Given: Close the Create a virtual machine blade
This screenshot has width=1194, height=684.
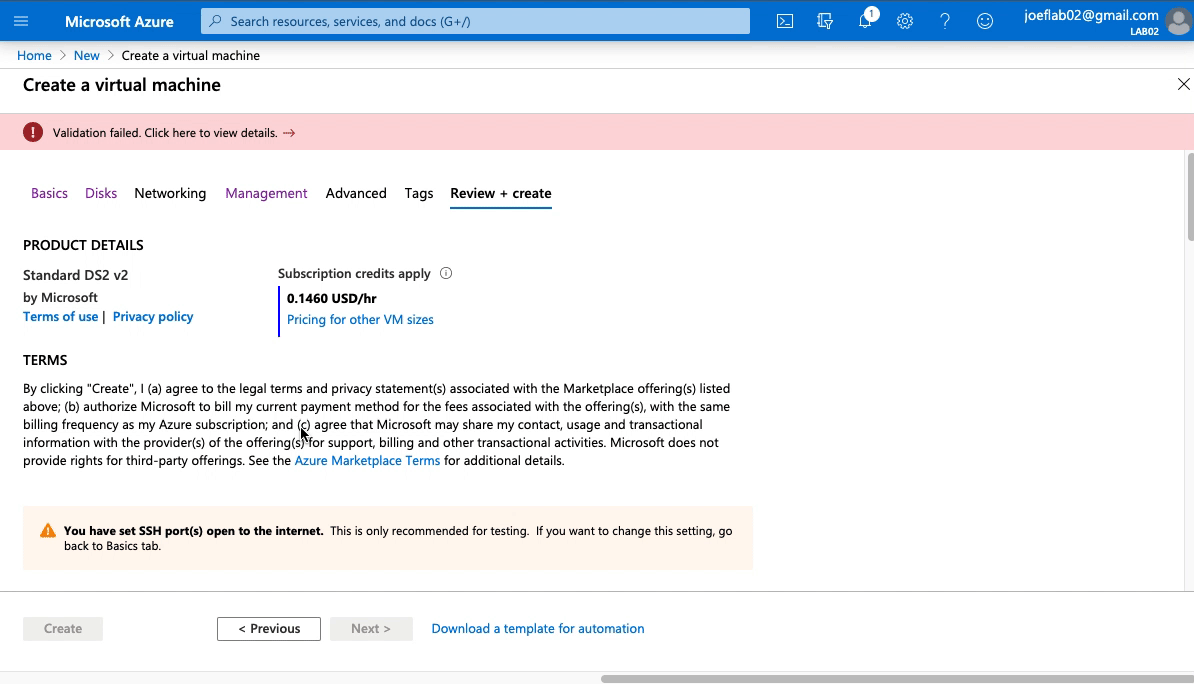Looking at the screenshot, I should (x=1183, y=85).
